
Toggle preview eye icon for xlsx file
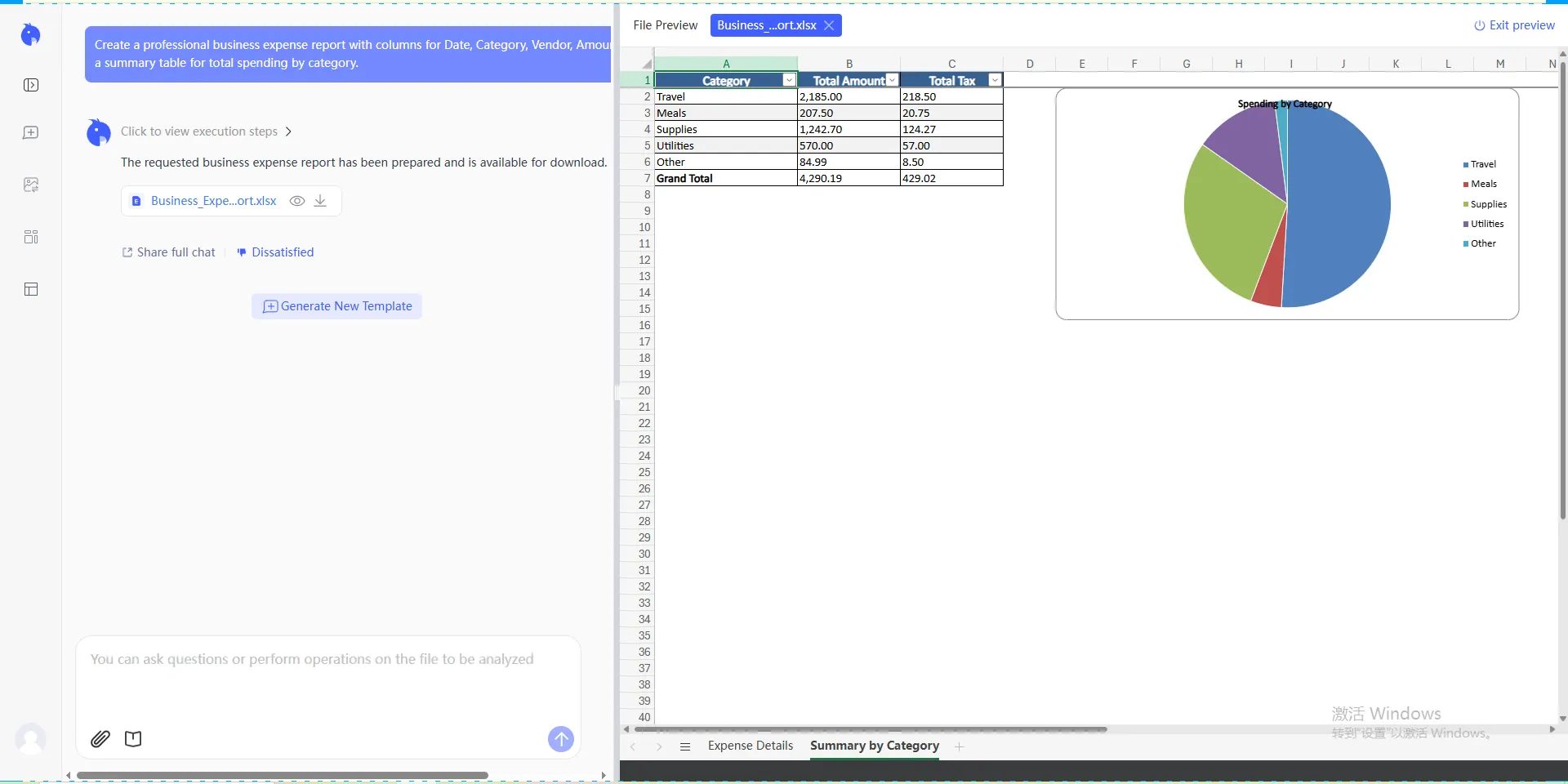pos(297,201)
